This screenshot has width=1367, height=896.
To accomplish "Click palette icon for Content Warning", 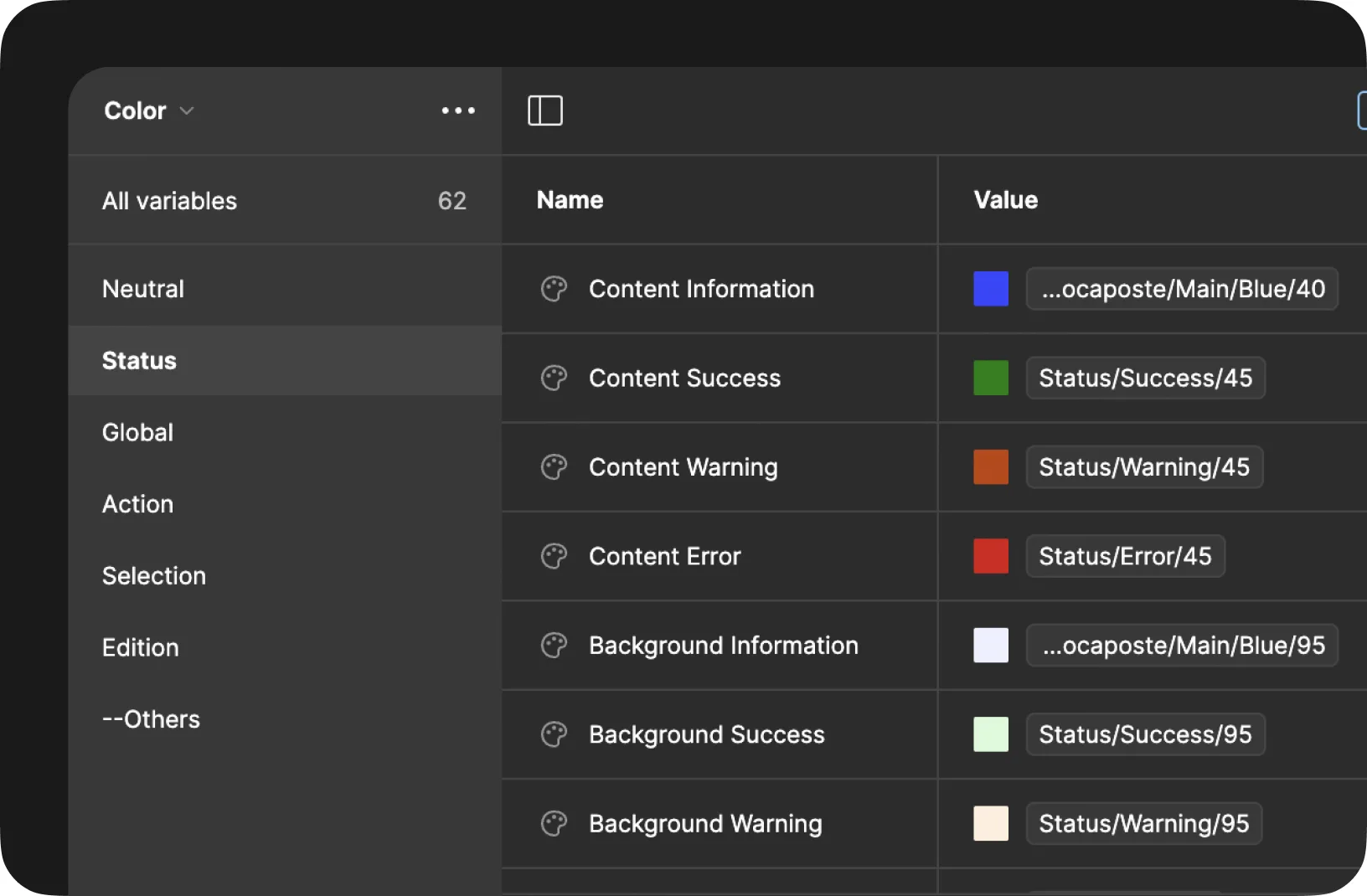I will click(554, 467).
